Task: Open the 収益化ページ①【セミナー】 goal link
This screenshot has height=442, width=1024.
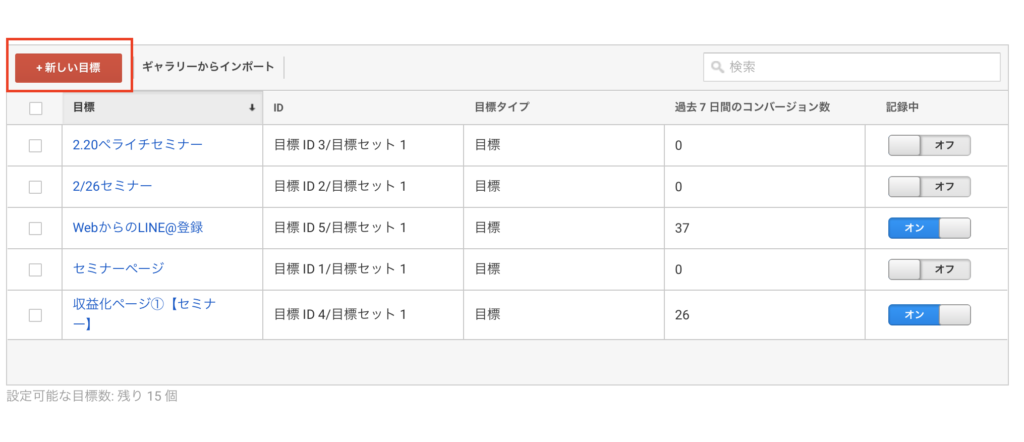Action: 144,304
